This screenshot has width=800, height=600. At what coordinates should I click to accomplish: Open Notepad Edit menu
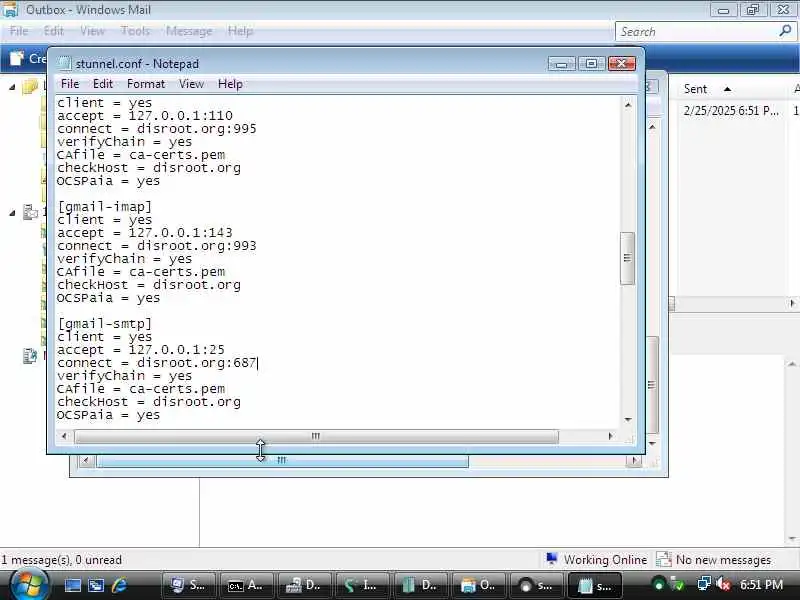pyautogui.click(x=103, y=84)
